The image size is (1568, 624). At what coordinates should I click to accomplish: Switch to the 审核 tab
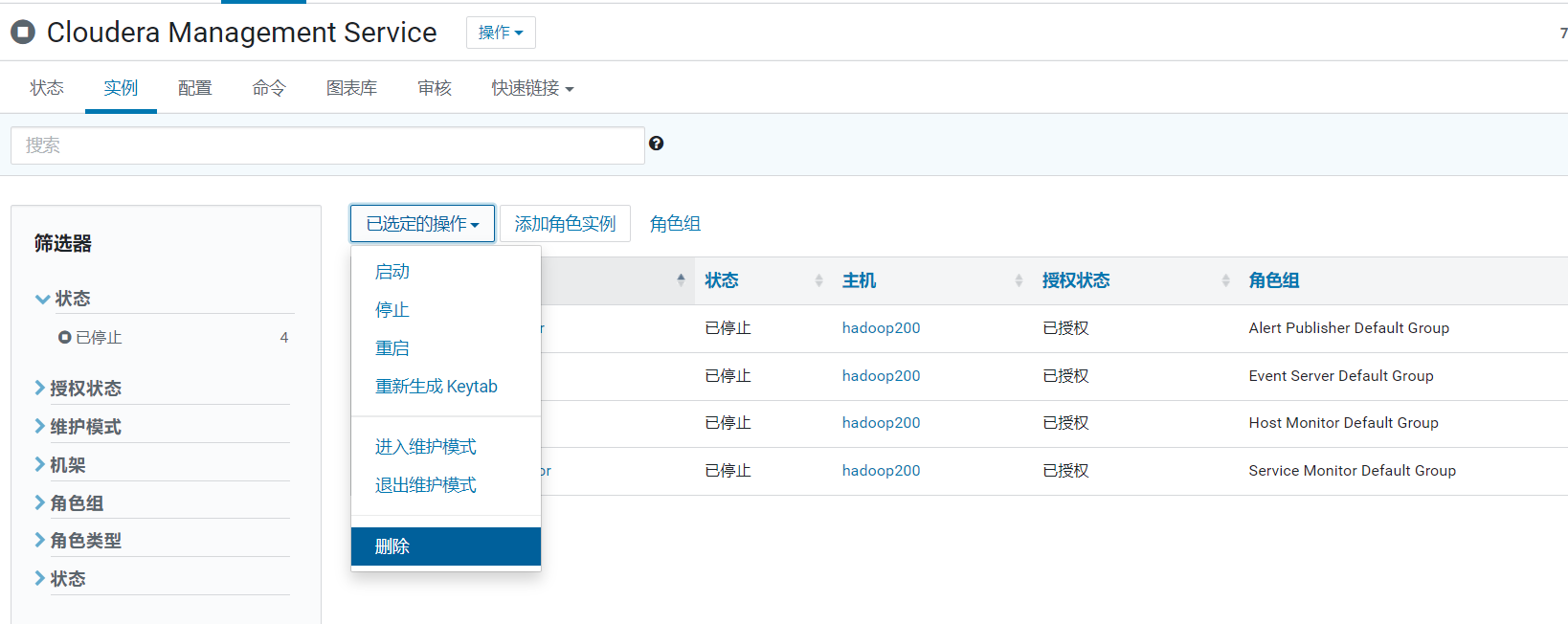pyautogui.click(x=435, y=88)
